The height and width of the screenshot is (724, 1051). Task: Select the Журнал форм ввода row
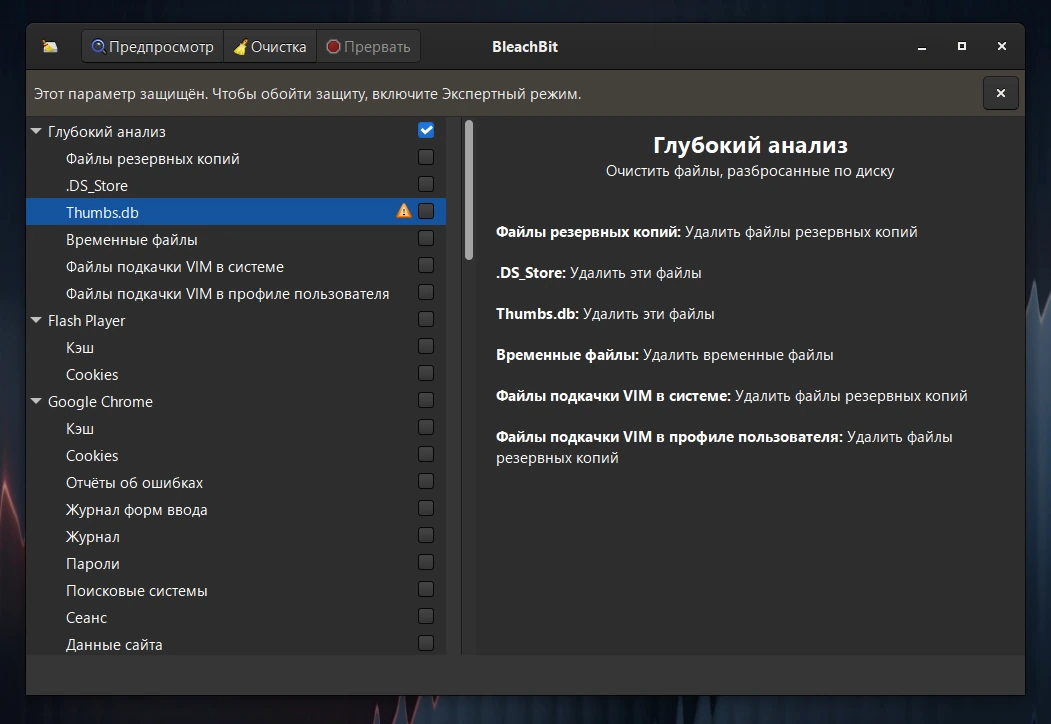[236, 509]
